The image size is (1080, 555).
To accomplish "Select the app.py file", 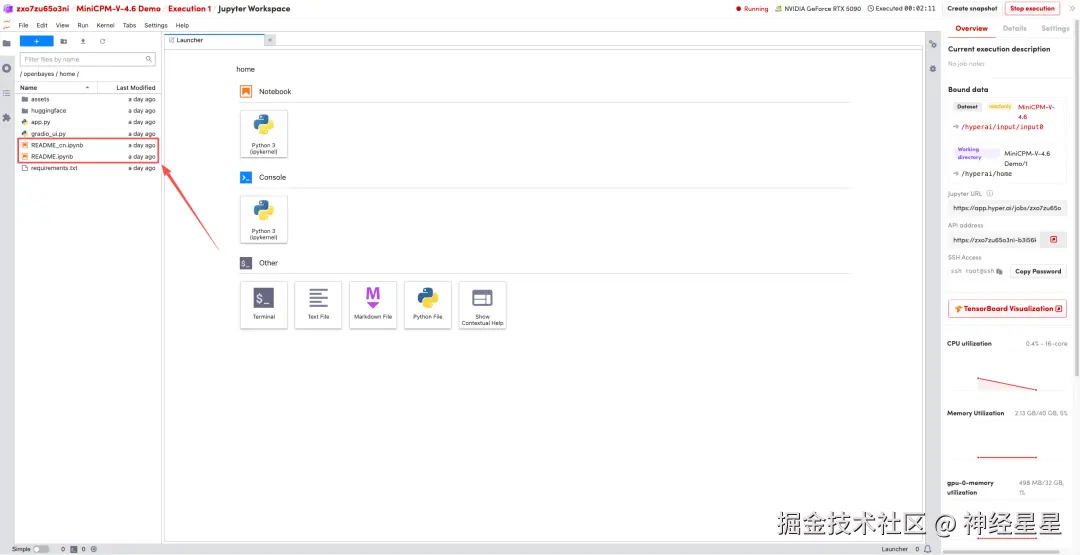I will 88,122.
